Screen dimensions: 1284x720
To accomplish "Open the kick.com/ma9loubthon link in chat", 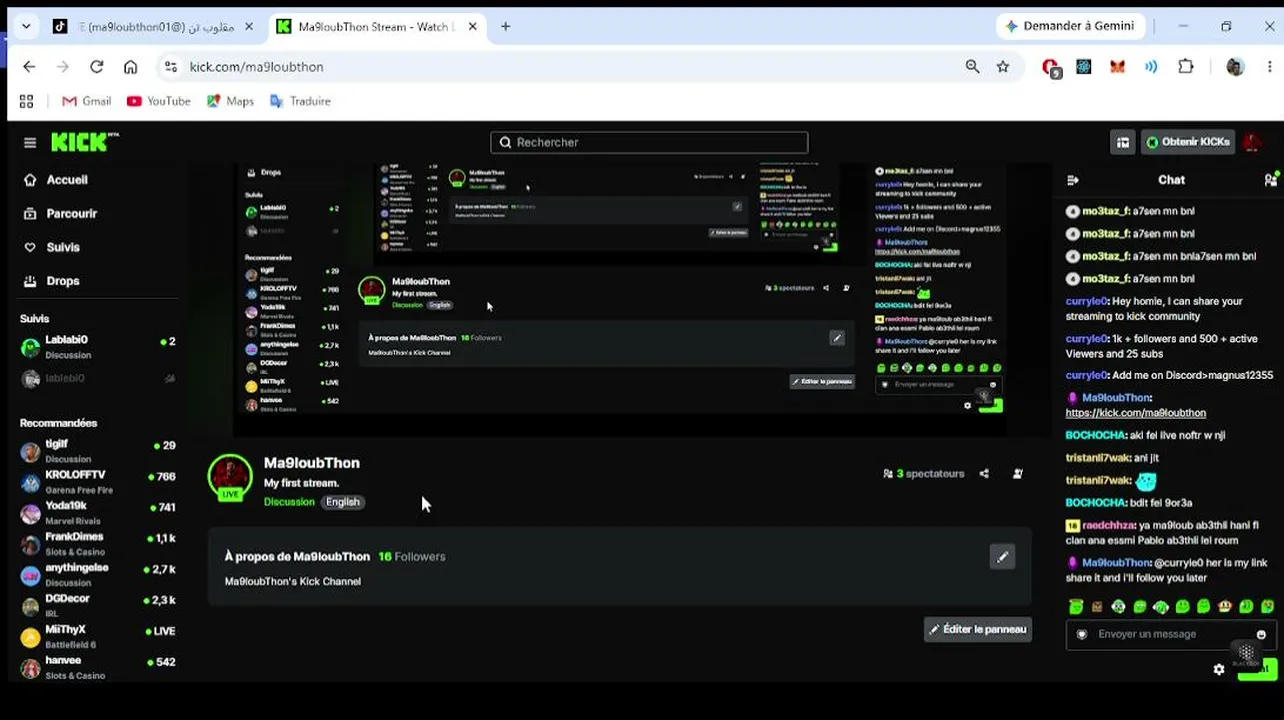I will coord(1136,413).
